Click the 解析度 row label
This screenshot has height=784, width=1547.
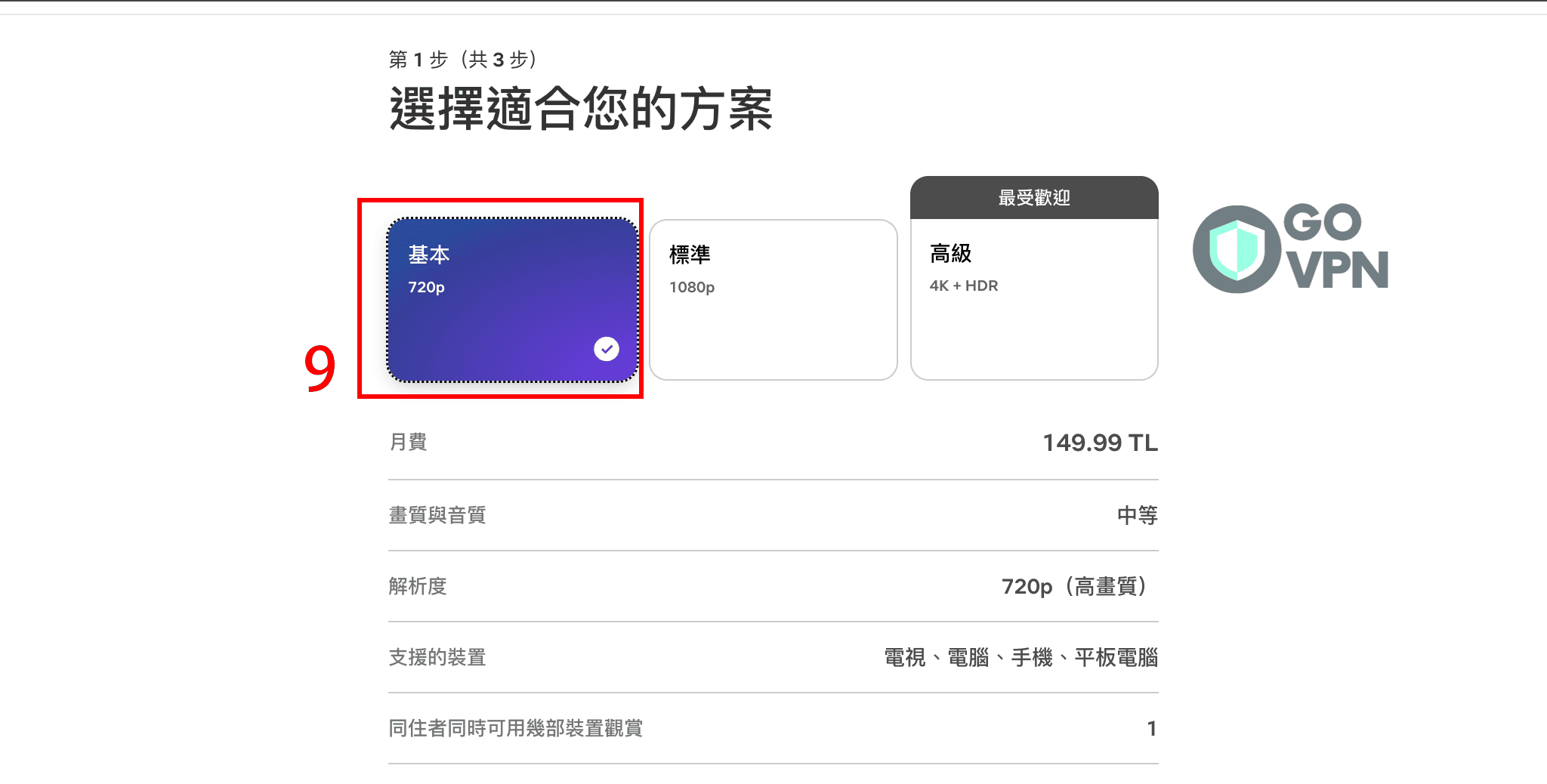tap(416, 586)
